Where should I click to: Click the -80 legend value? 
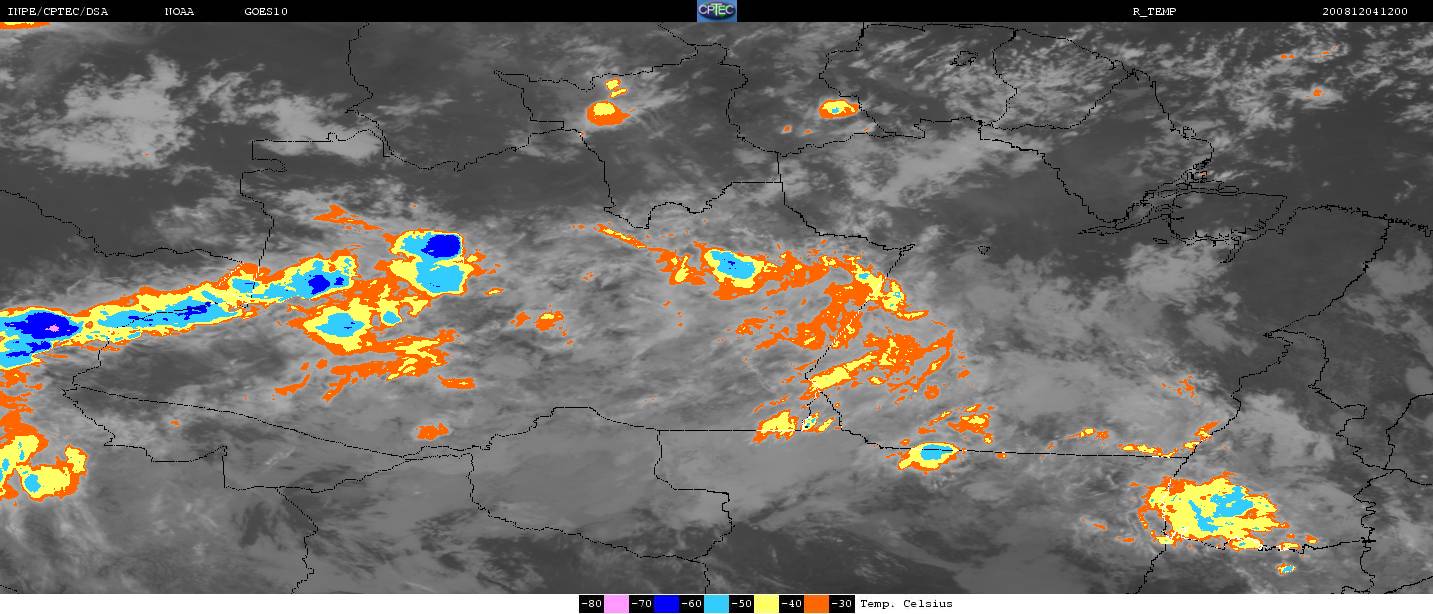point(592,604)
